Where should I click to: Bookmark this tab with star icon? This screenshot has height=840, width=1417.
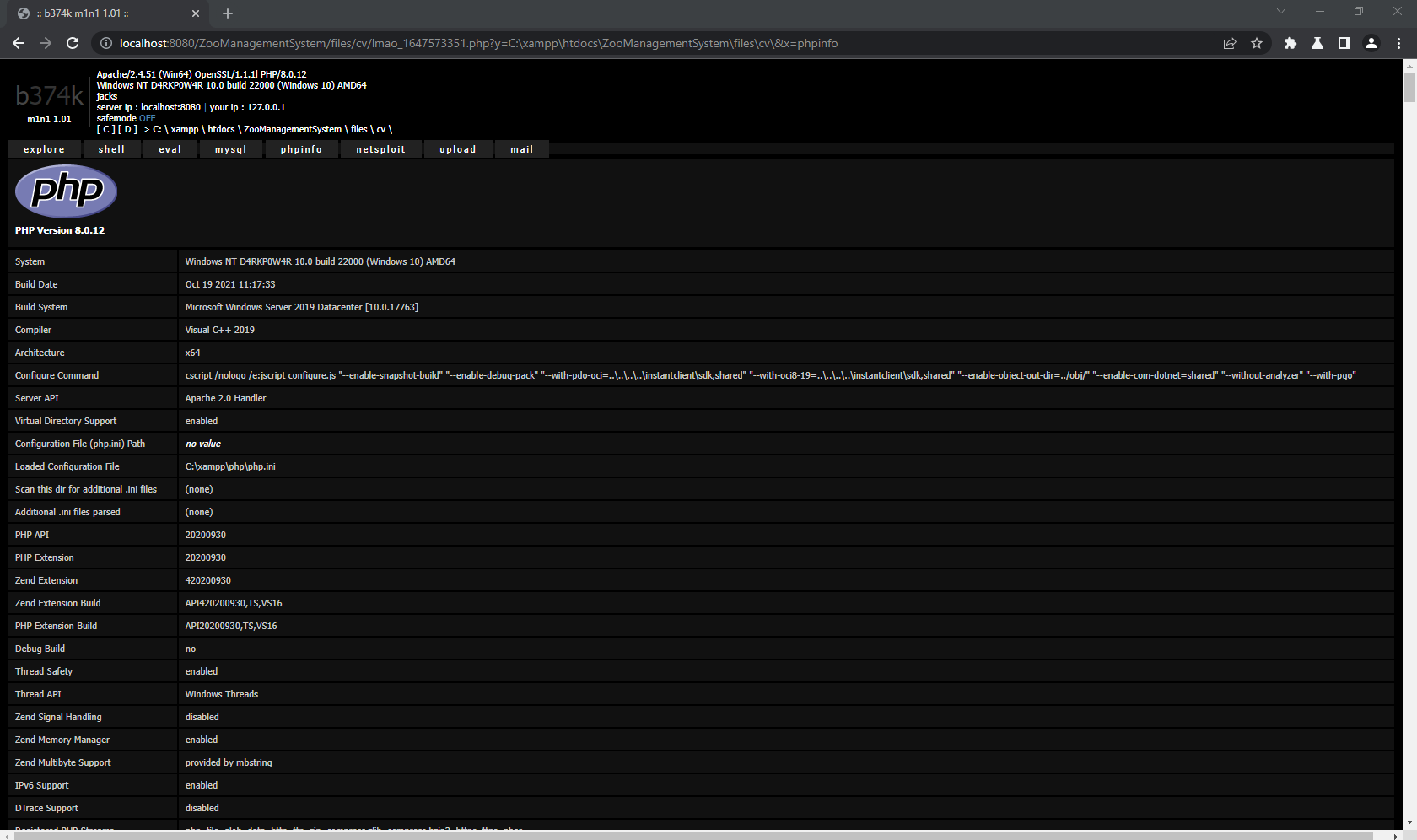(1257, 43)
